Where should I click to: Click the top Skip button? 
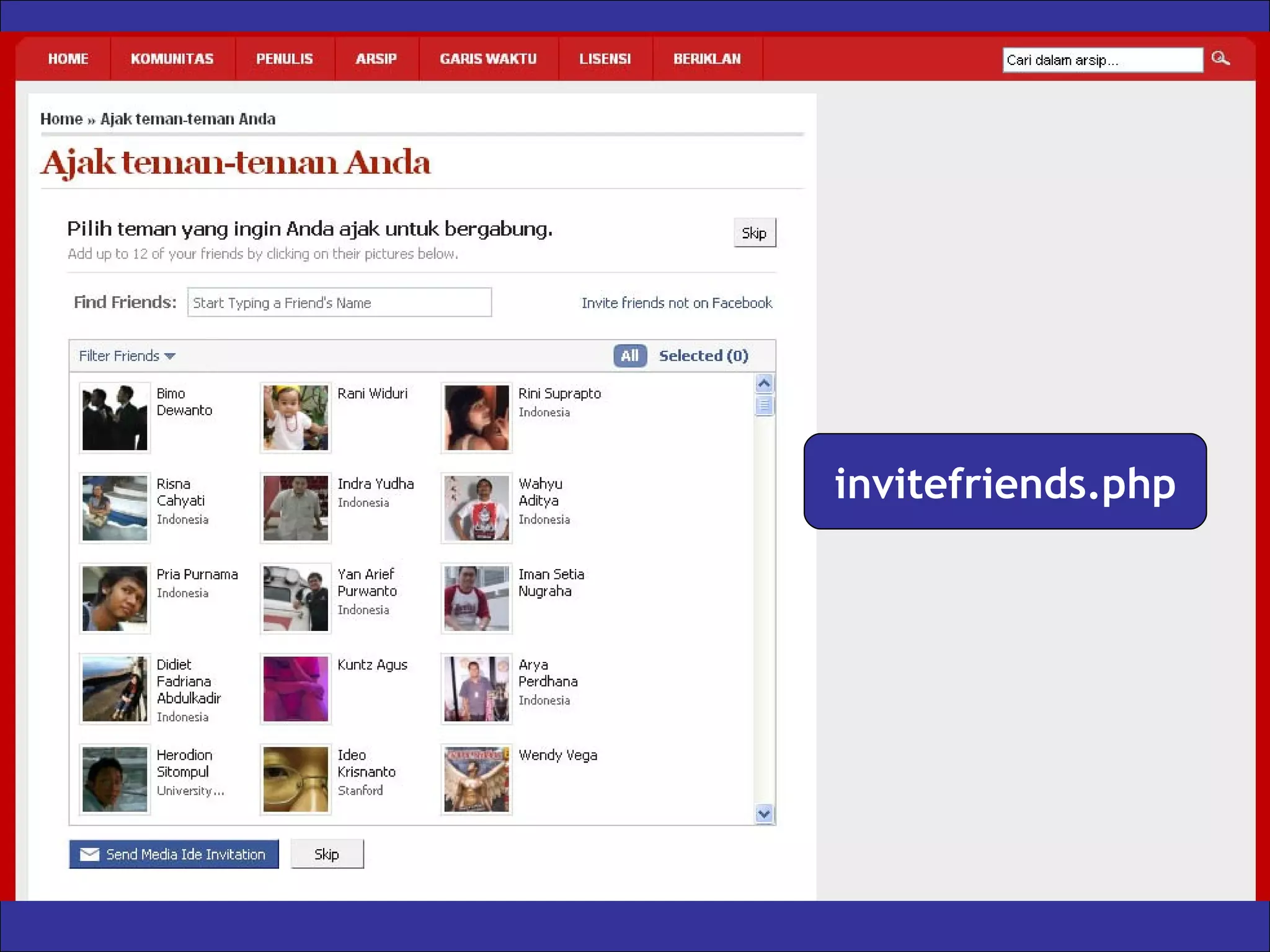coord(755,233)
